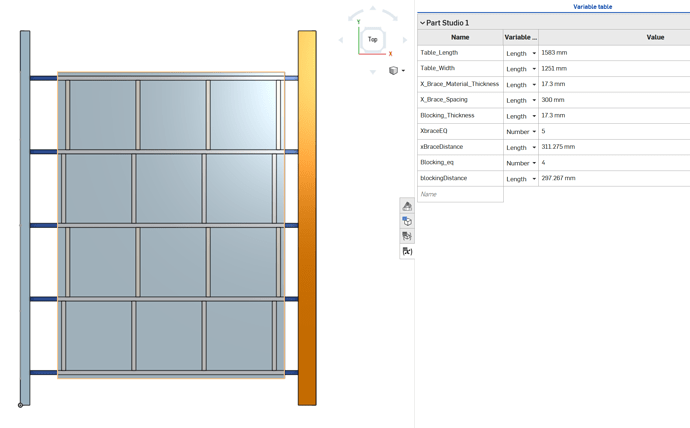Rotate view with the cube's left arrow
690x428 pixels.
tap(341, 40)
